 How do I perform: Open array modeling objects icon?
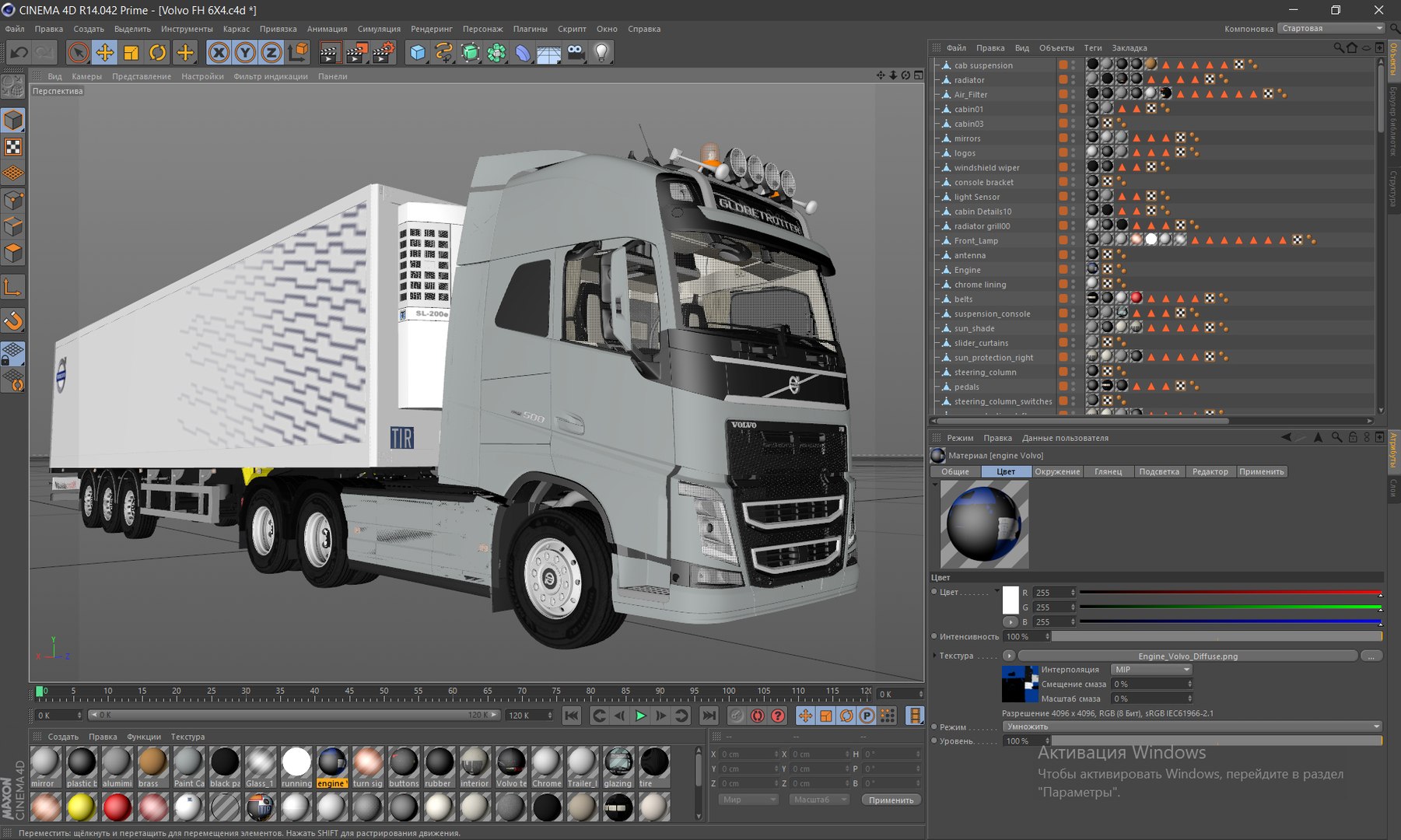tap(496, 53)
